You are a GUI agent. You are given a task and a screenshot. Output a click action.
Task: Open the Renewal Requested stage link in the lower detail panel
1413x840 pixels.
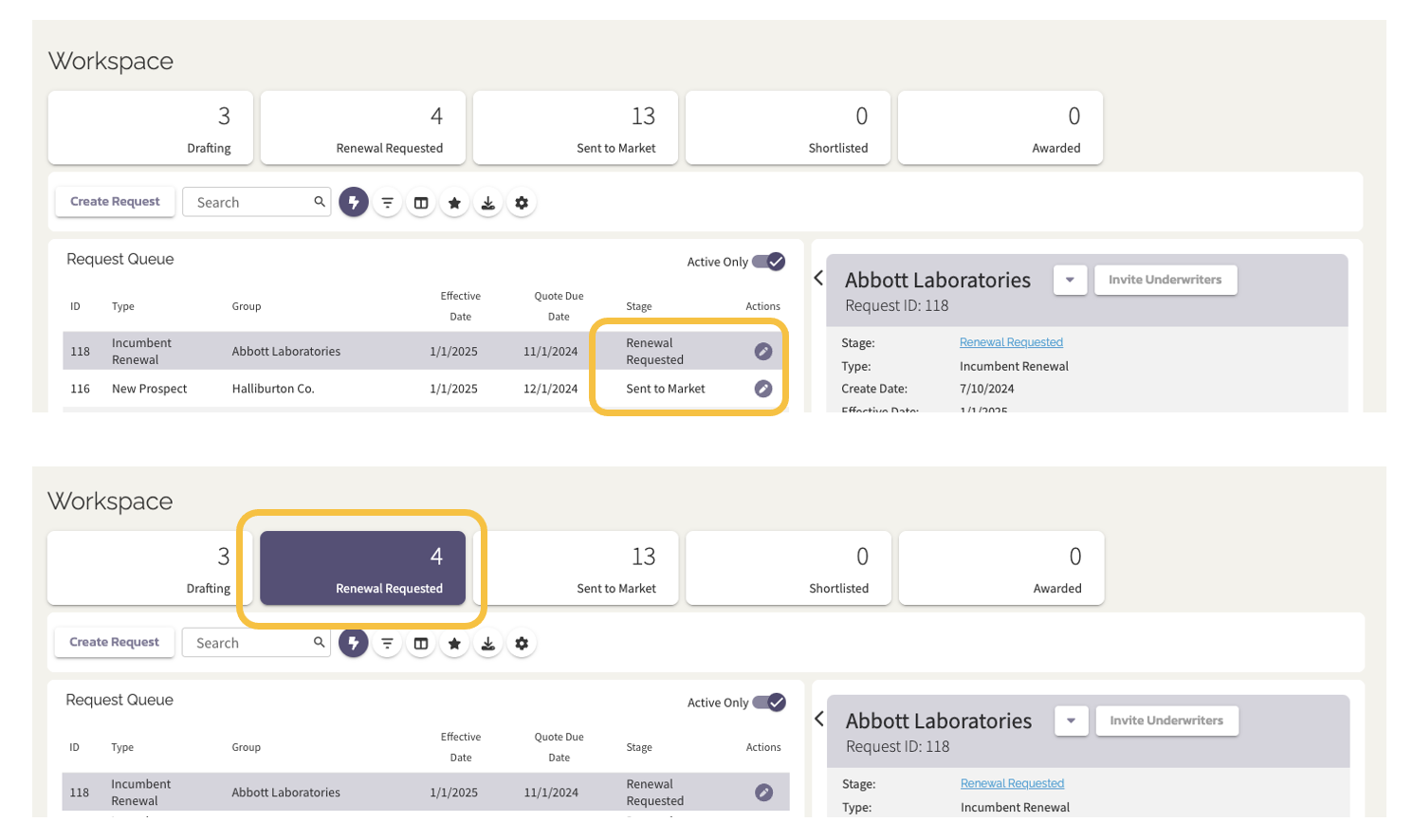click(x=1012, y=783)
